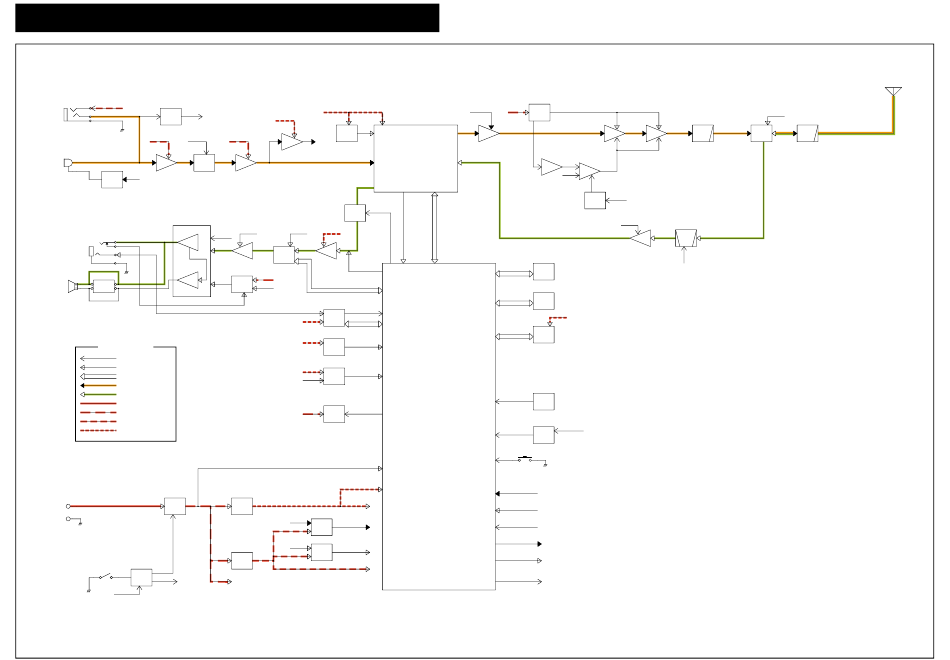Click the loudspeaker symbol on the green path
Image resolution: width=950 pixels, height=660 pixels.
(x=73, y=286)
